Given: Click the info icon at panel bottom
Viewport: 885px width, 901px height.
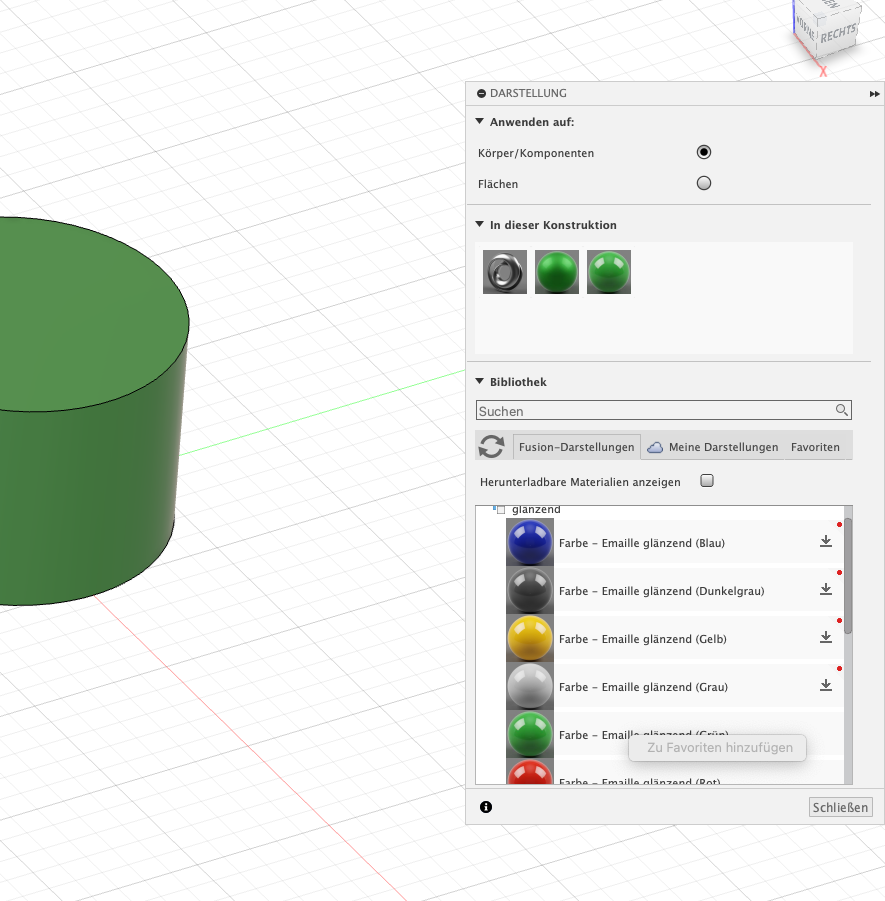Looking at the screenshot, I should (486, 807).
